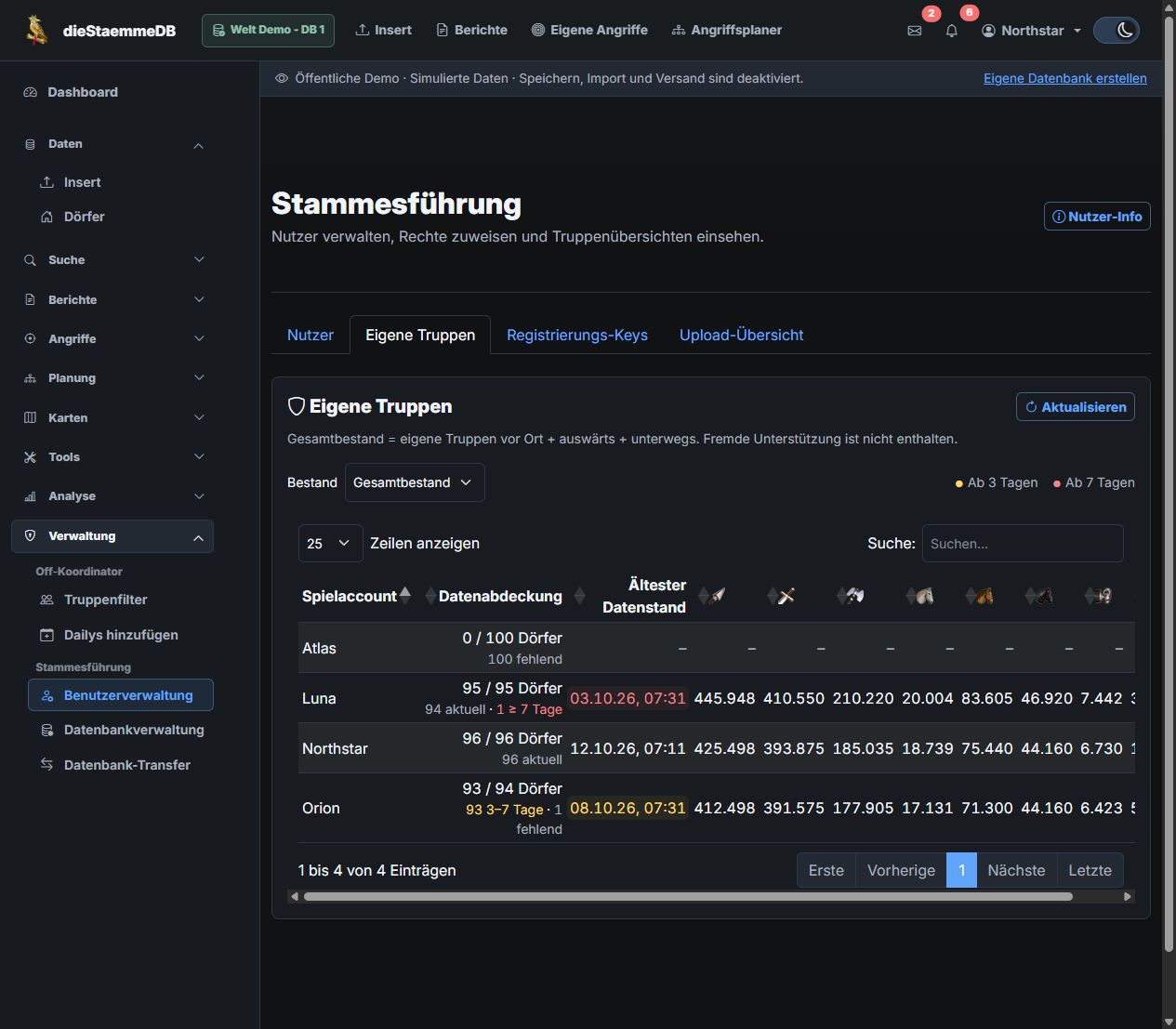Sort by brown horse light cavalry icon
Viewport: 1176px width, 1029px height.
984,596
